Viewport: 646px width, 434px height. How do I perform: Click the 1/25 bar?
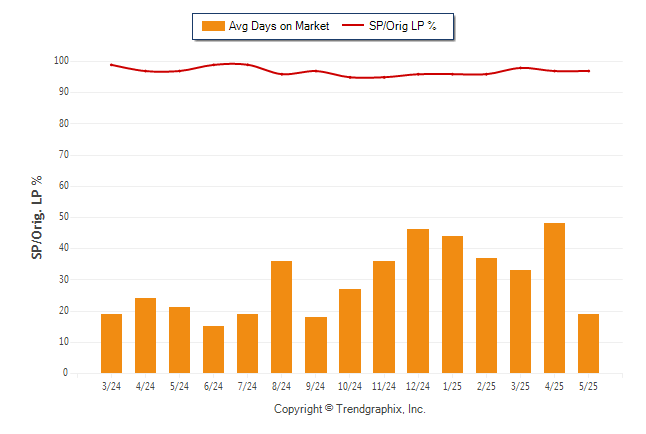452,305
